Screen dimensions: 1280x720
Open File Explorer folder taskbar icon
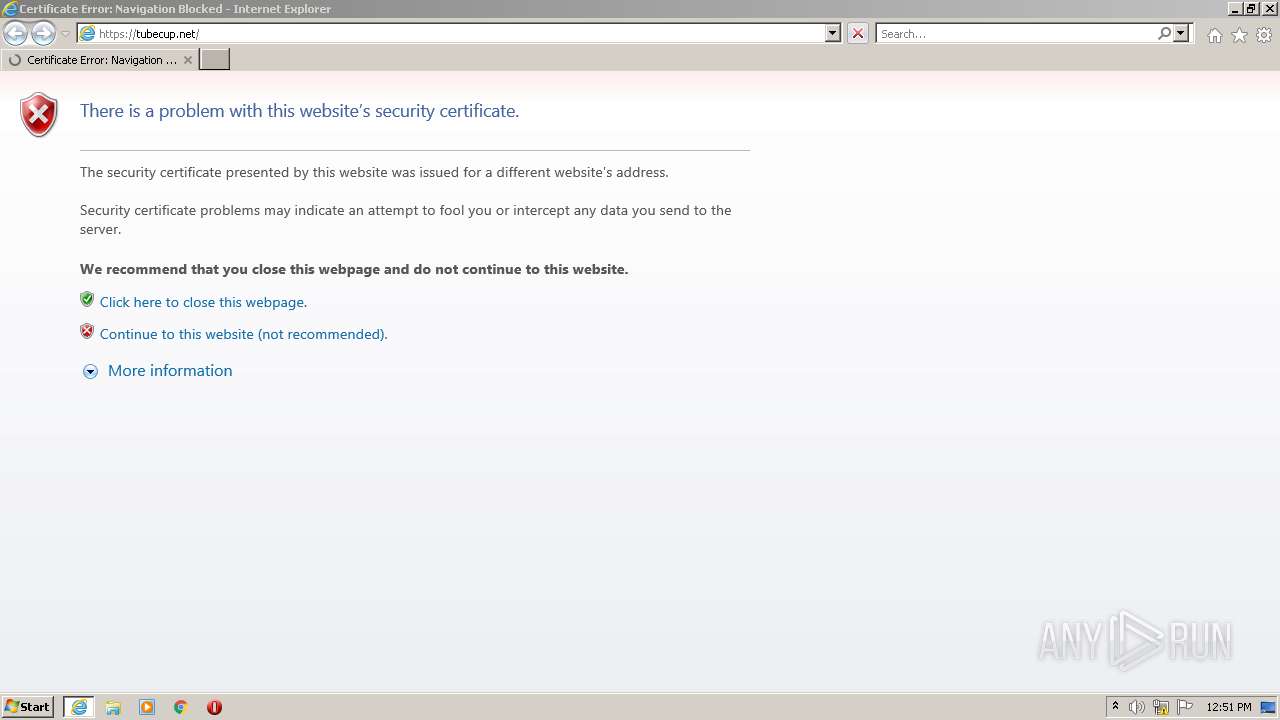coord(113,707)
